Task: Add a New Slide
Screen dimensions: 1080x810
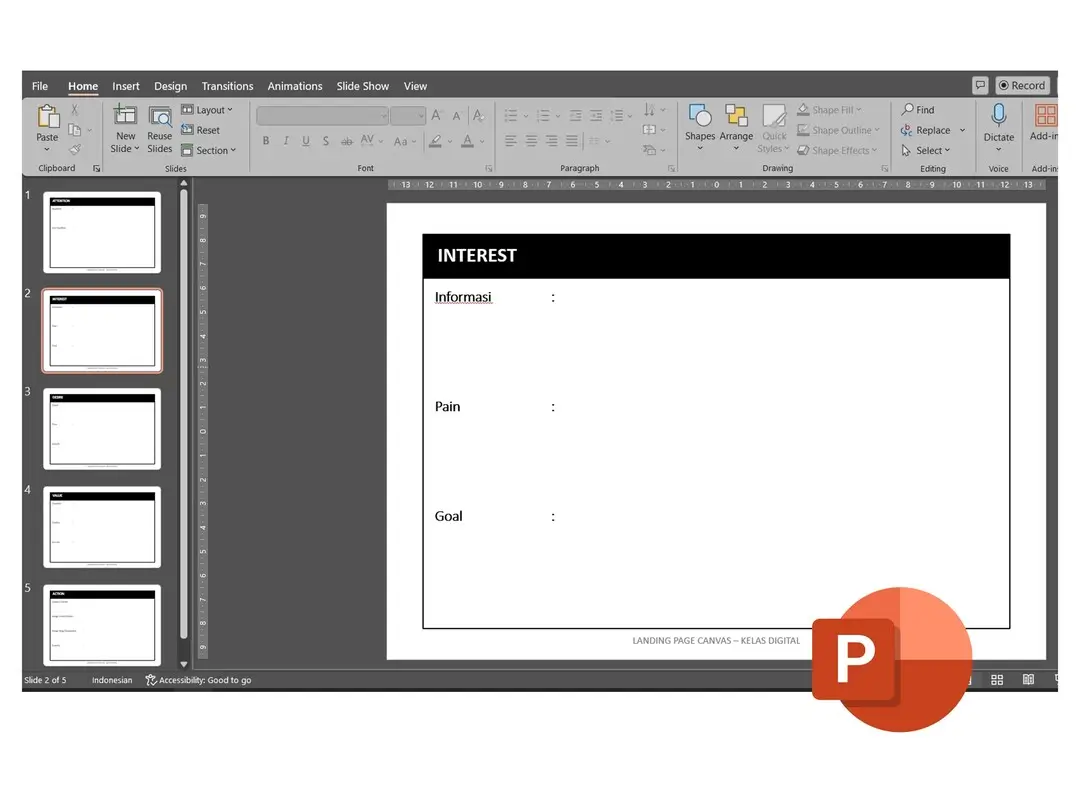Action: click(125, 128)
